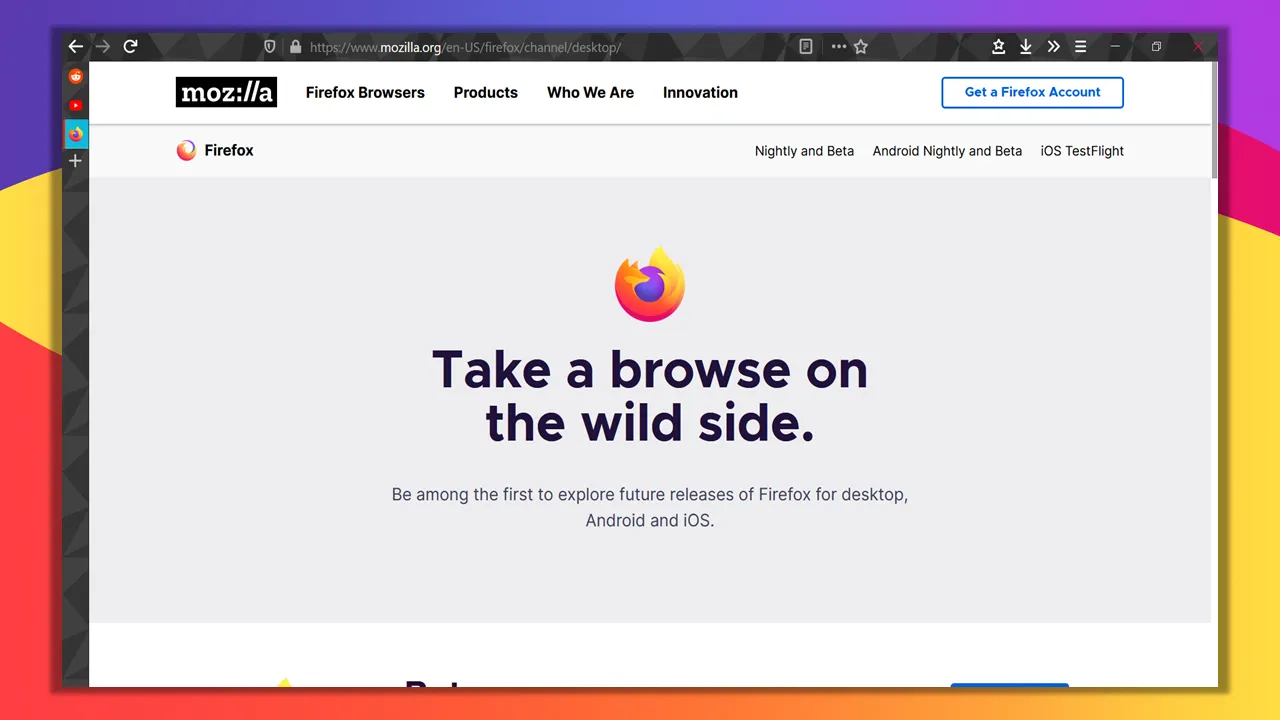Select Nightly and Beta
This screenshot has height=720, width=1280.
pyautogui.click(x=804, y=151)
